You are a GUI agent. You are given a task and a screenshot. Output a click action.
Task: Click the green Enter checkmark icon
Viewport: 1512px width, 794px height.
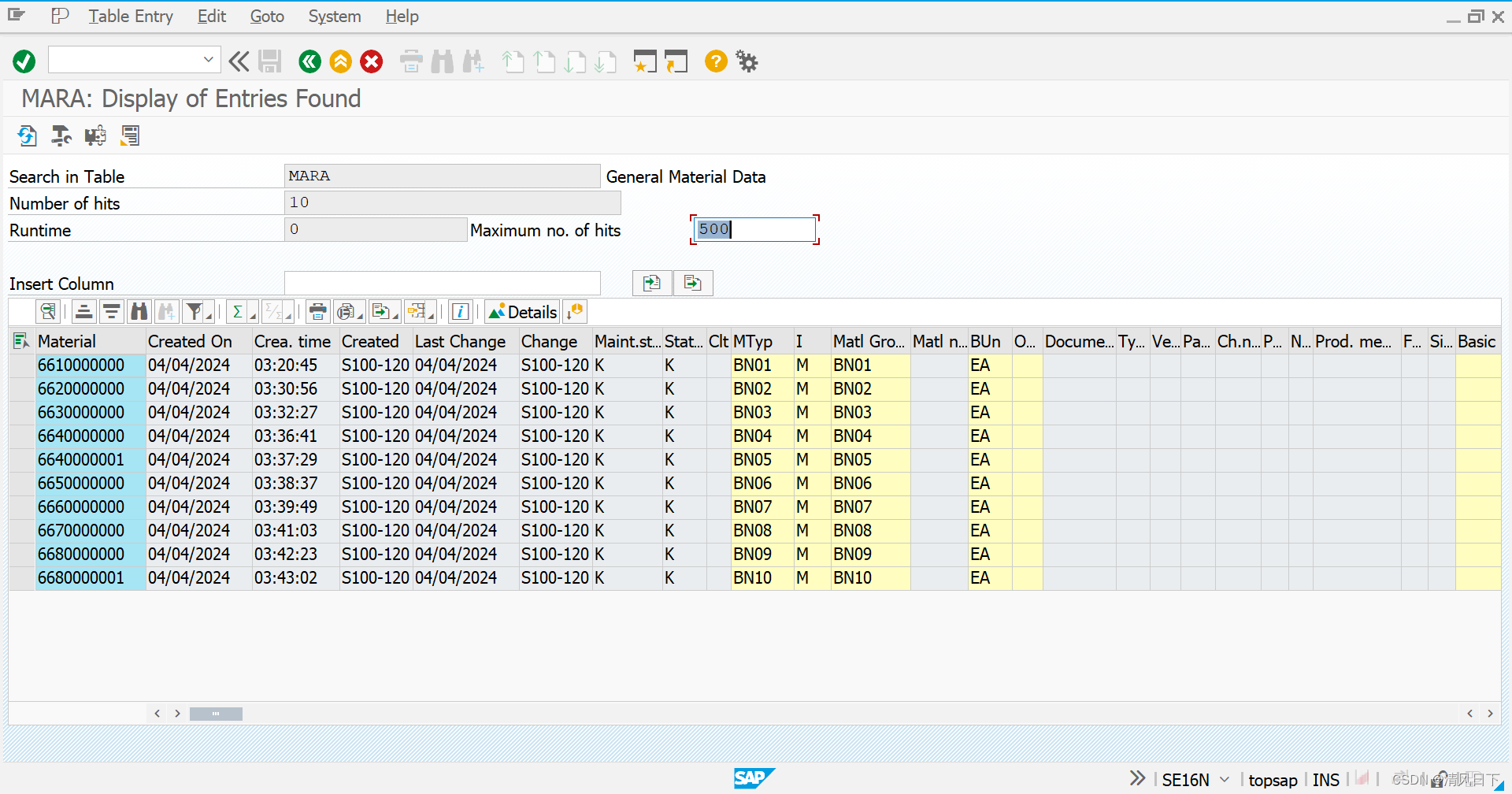click(x=24, y=61)
